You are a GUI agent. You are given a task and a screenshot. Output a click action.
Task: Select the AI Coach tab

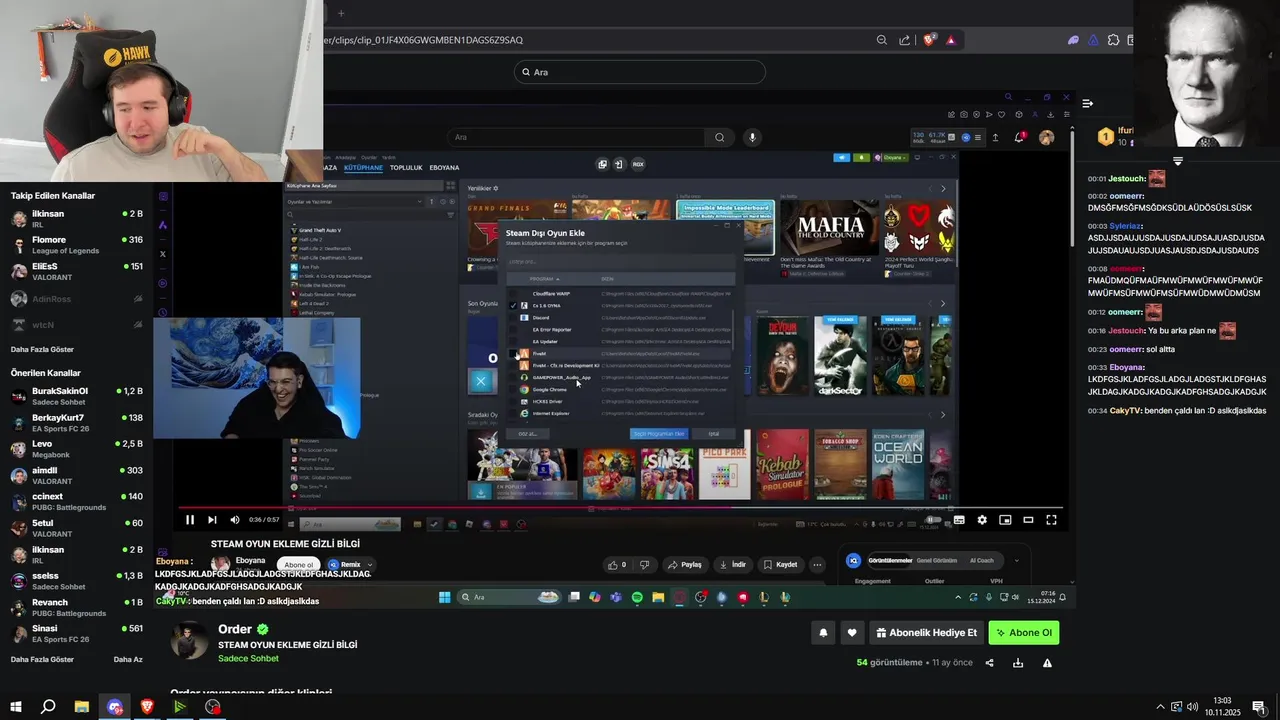tap(982, 560)
